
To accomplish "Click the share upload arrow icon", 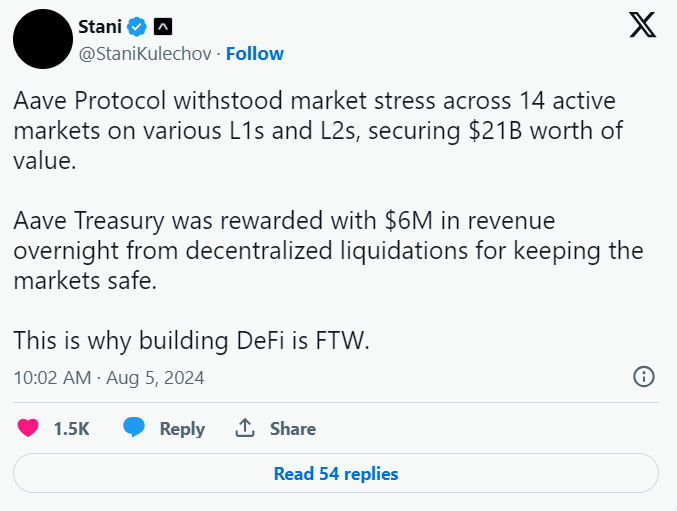I will point(245,428).
